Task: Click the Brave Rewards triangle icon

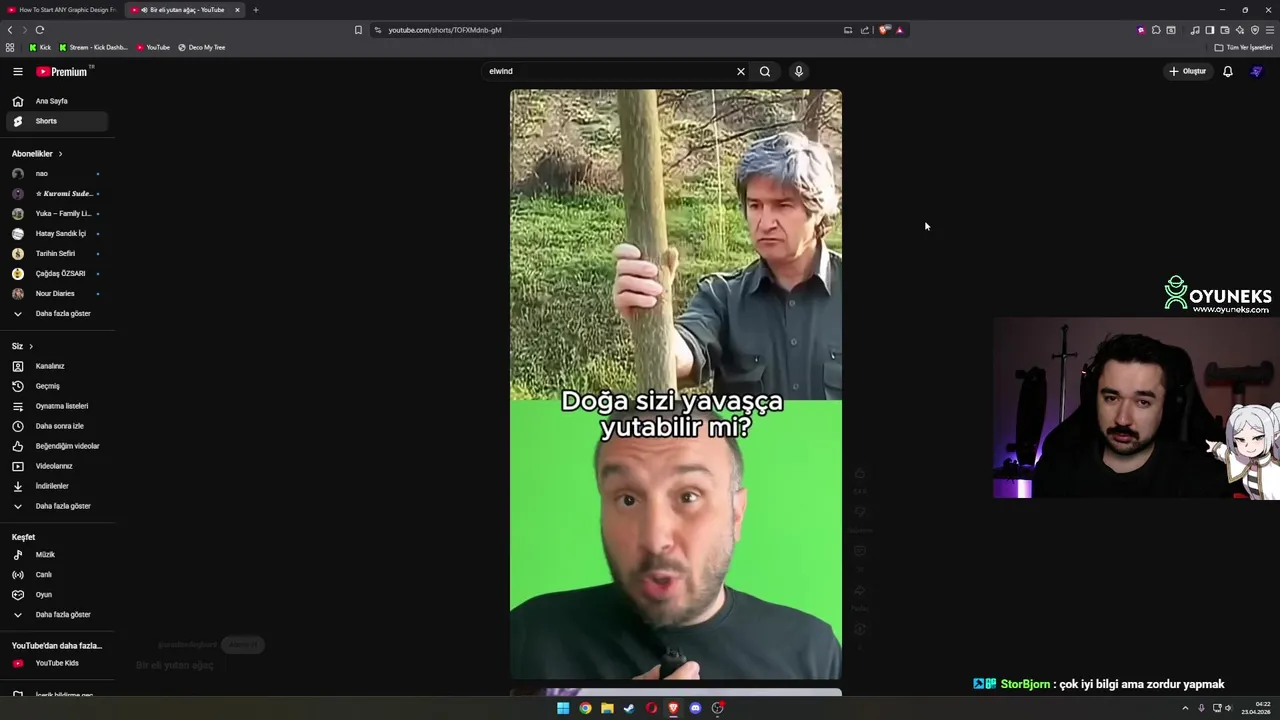Action: [x=899, y=30]
